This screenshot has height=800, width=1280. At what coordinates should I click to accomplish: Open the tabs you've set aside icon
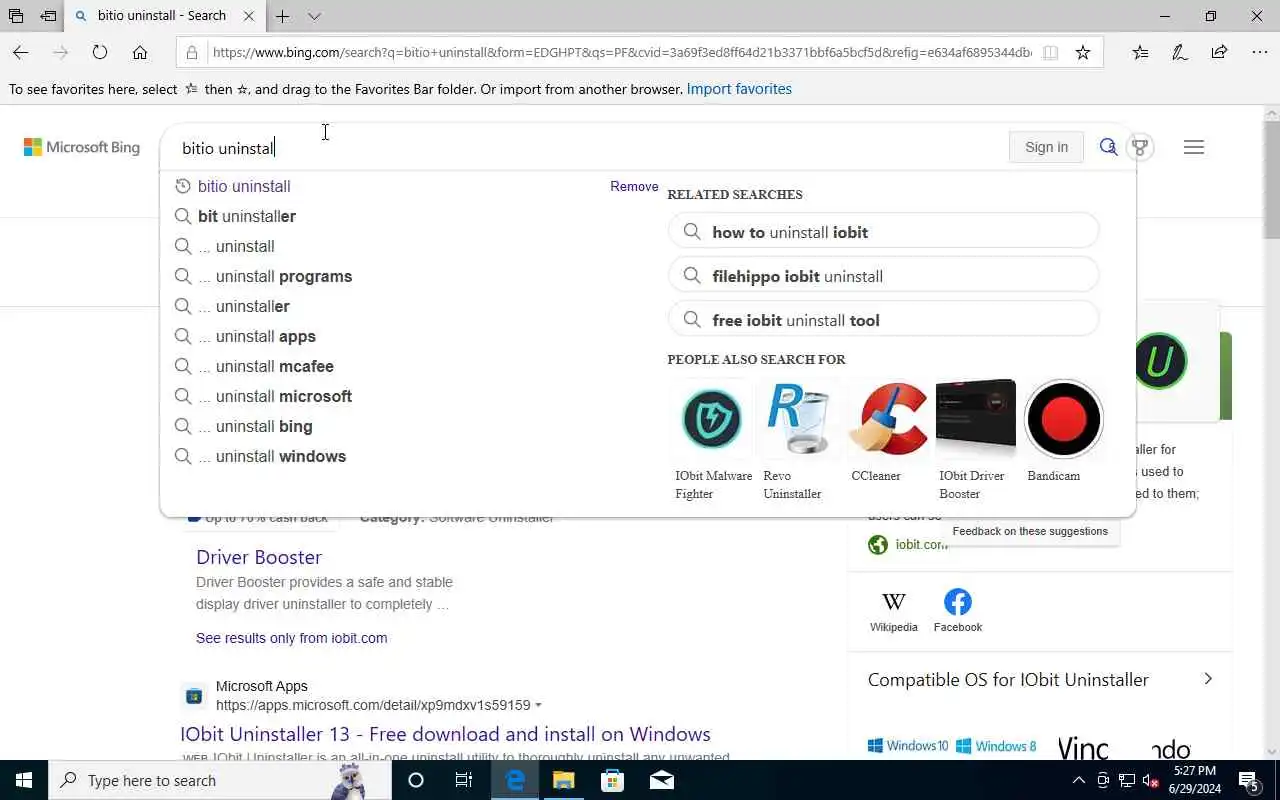click(16, 16)
